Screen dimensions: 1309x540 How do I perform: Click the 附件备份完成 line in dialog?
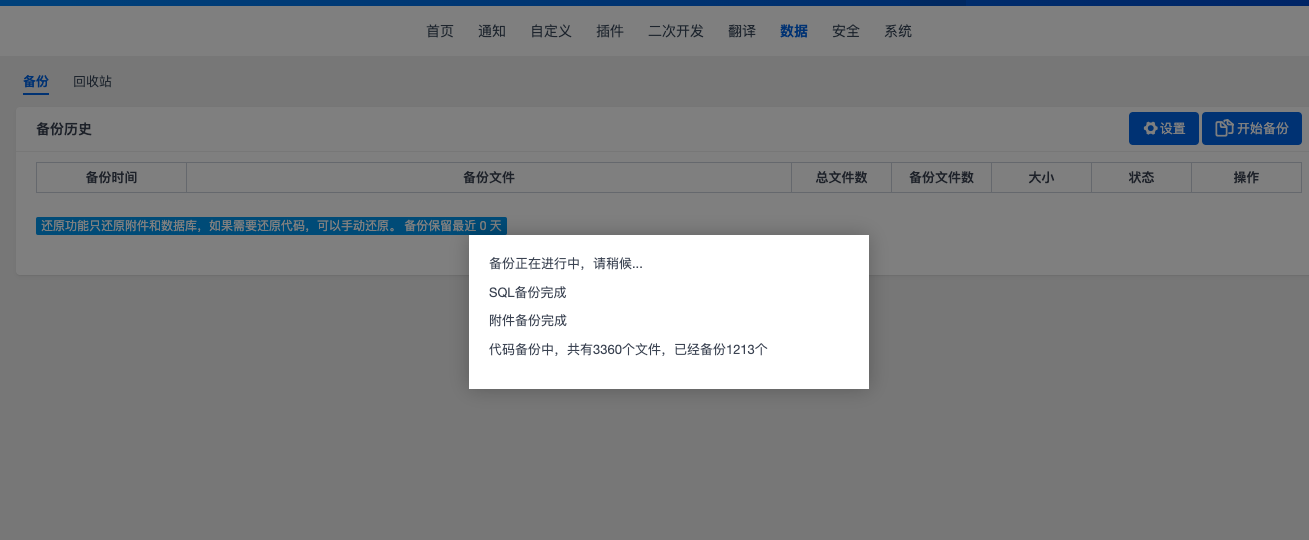528,321
